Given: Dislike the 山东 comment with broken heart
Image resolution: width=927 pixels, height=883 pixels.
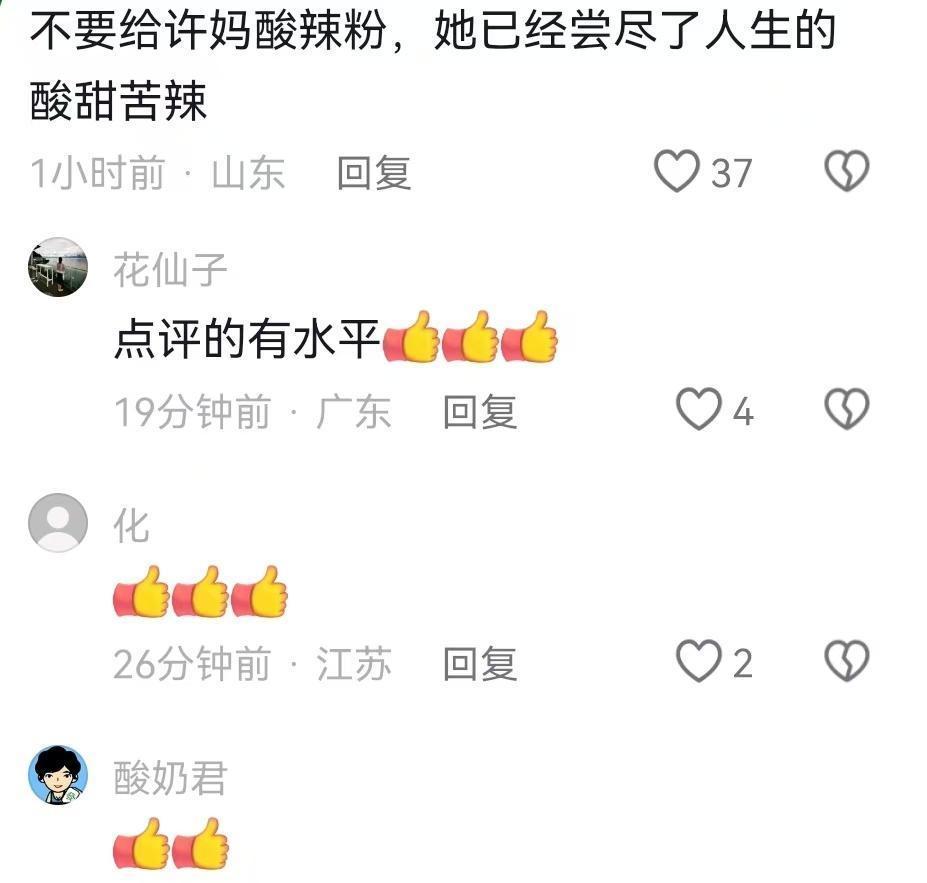Looking at the screenshot, I should 847,171.
